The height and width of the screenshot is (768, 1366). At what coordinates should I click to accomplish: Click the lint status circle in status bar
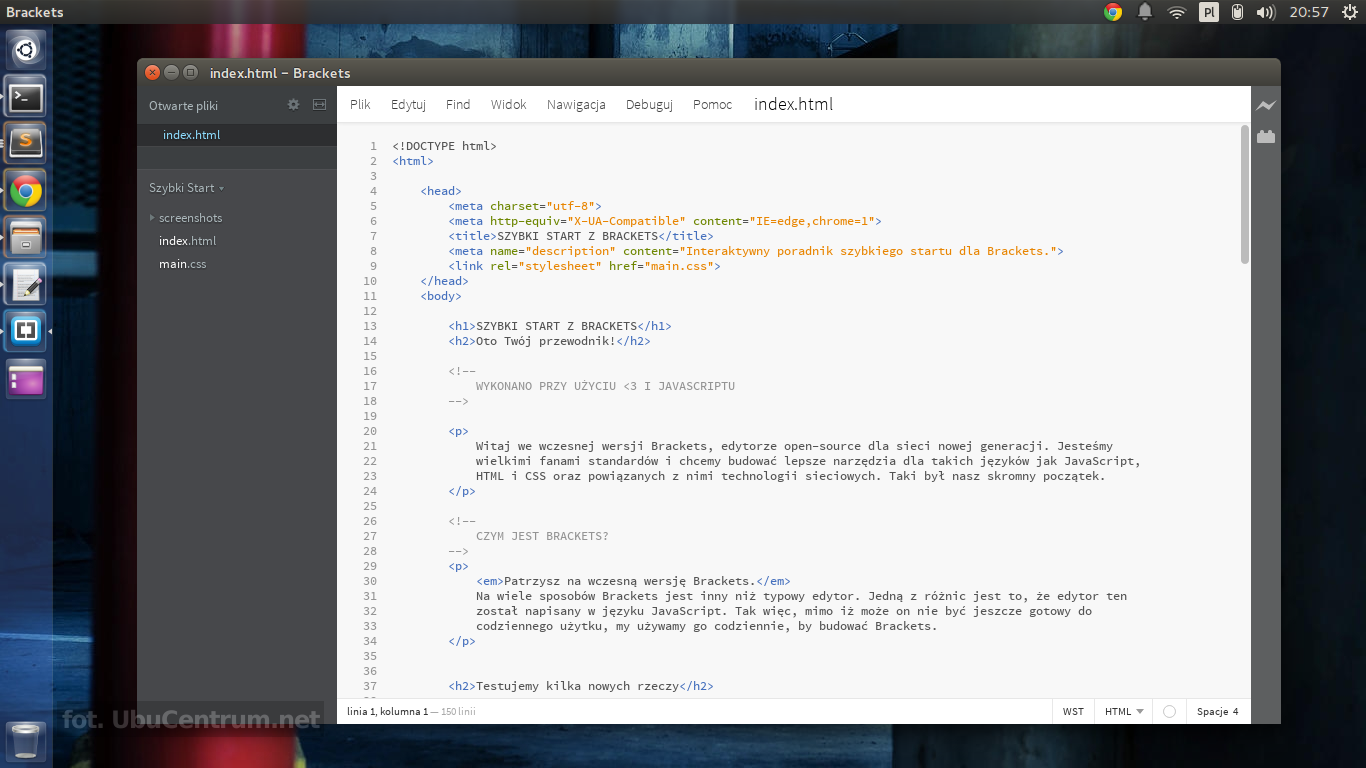coord(1168,711)
